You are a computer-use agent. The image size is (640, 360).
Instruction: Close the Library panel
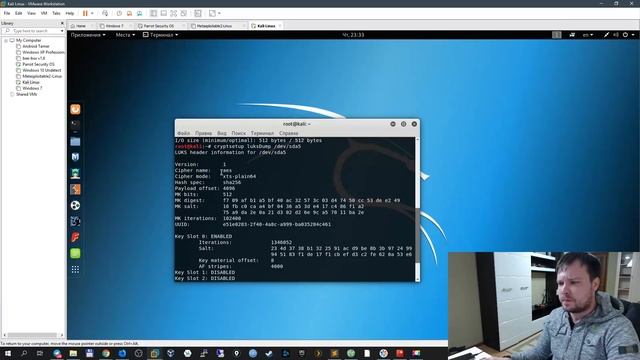click(62, 23)
